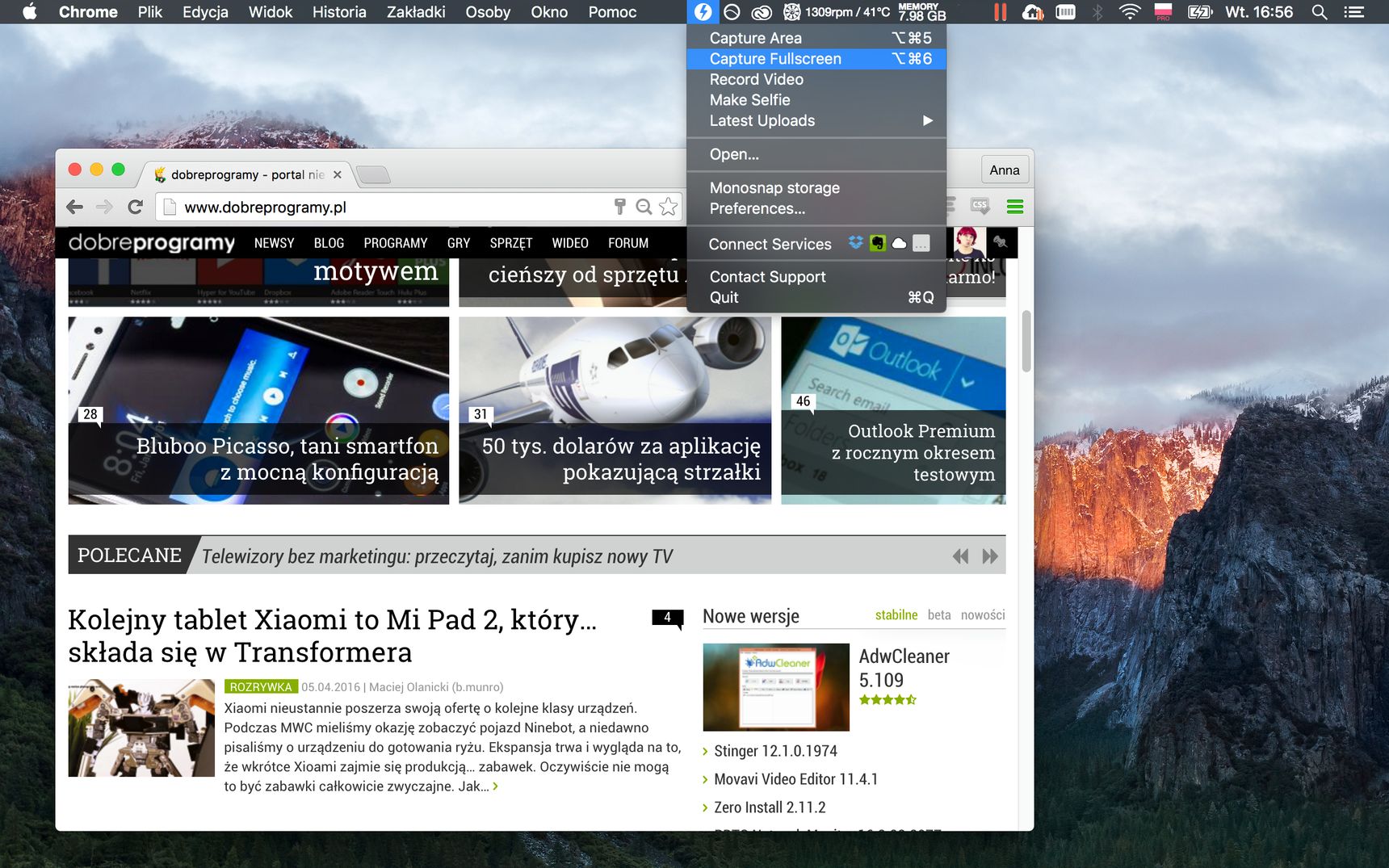Click the page vertical scrollbar thumb
1389x868 pixels.
tap(1026, 341)
